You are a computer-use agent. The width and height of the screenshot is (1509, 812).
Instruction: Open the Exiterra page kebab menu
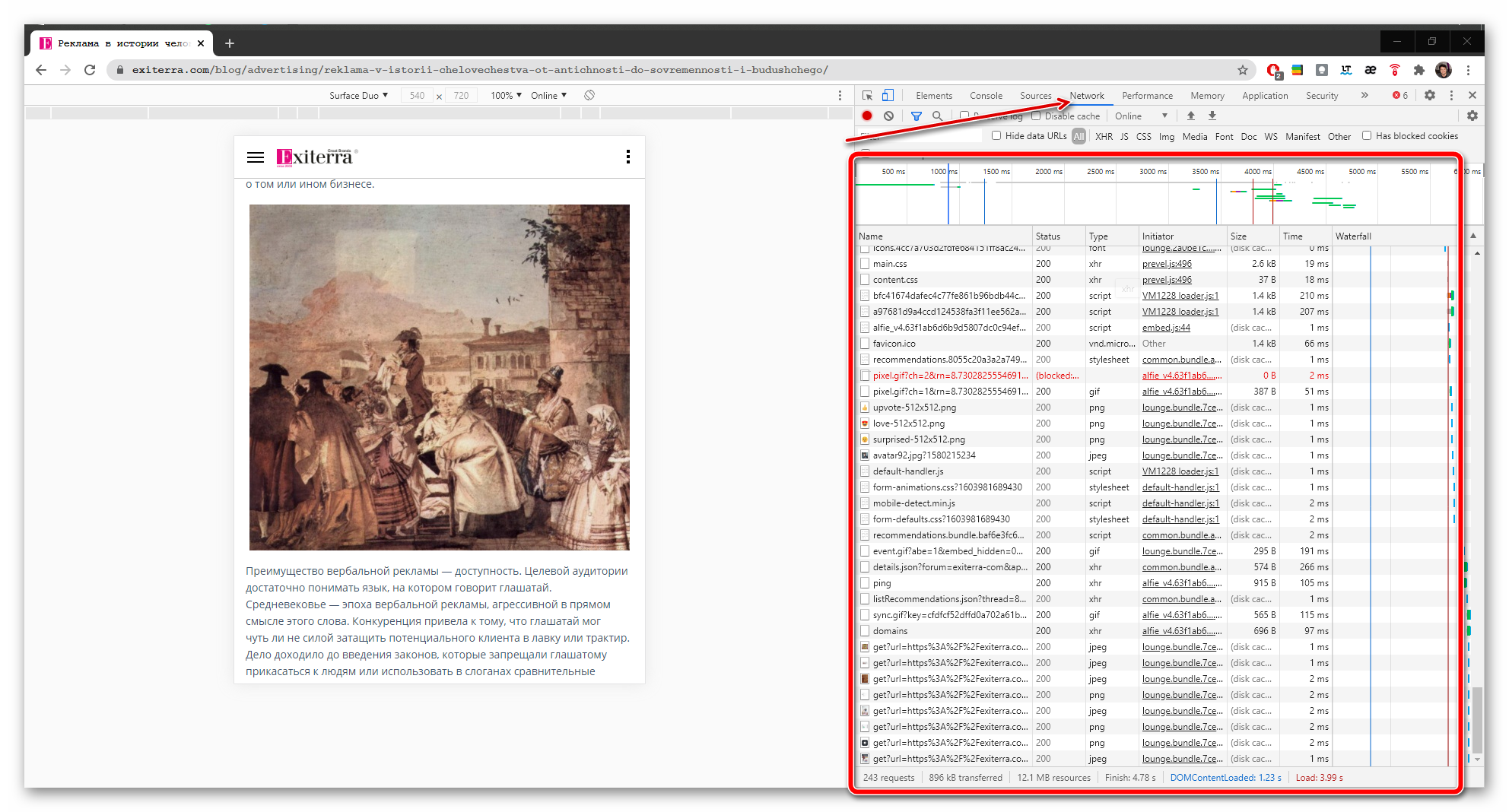[627, 157]
